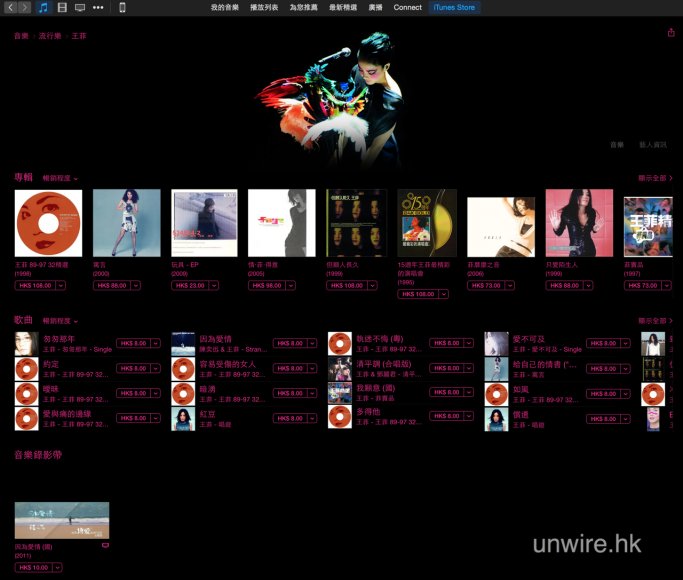Open the song title 多得他
The image size is (683, 580).
[368, 411]
